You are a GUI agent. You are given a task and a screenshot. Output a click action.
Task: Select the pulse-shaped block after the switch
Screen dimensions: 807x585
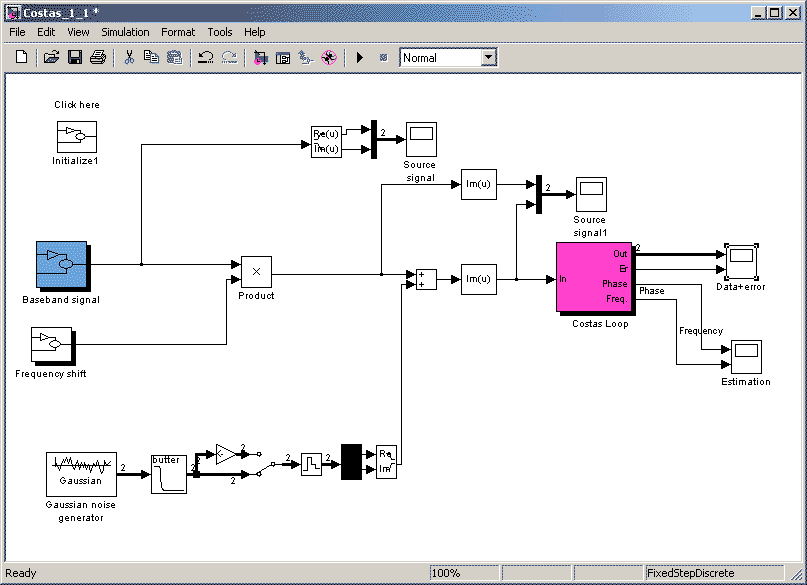click(311, 465)
